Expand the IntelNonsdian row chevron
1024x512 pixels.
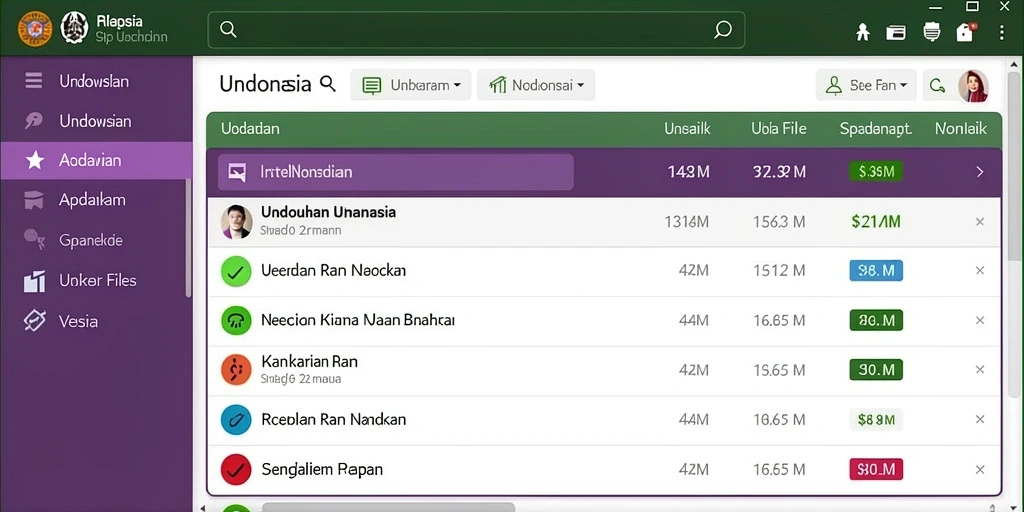tap(980, 172)
